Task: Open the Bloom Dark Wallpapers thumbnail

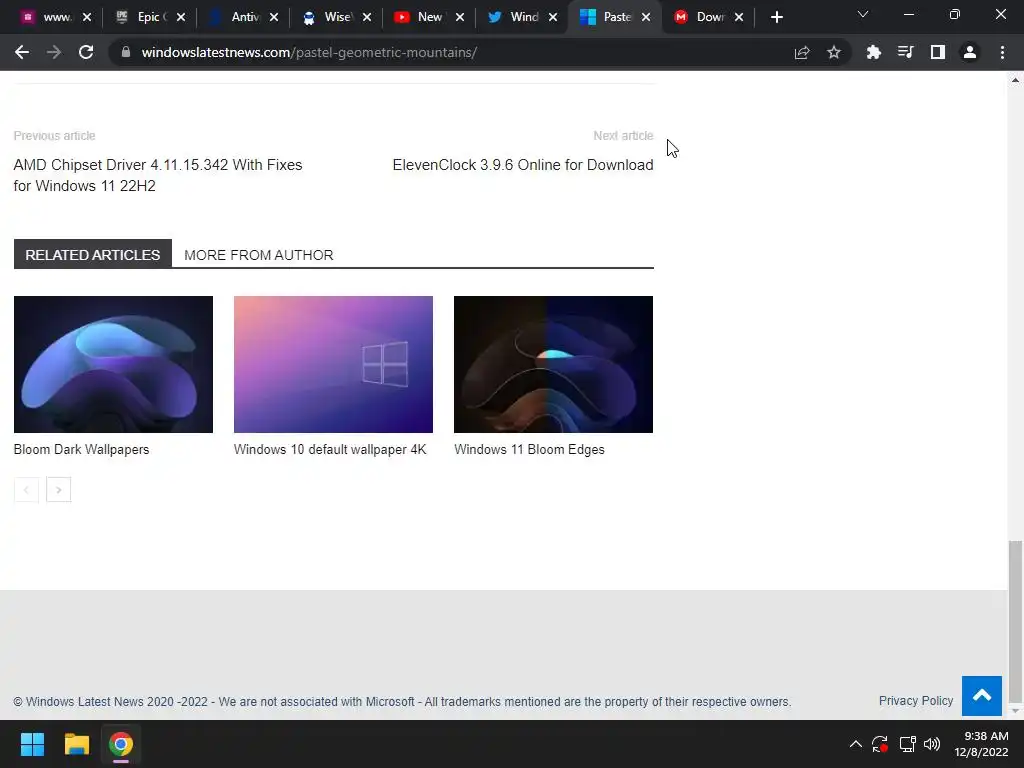Action: (x=113, y=364)
